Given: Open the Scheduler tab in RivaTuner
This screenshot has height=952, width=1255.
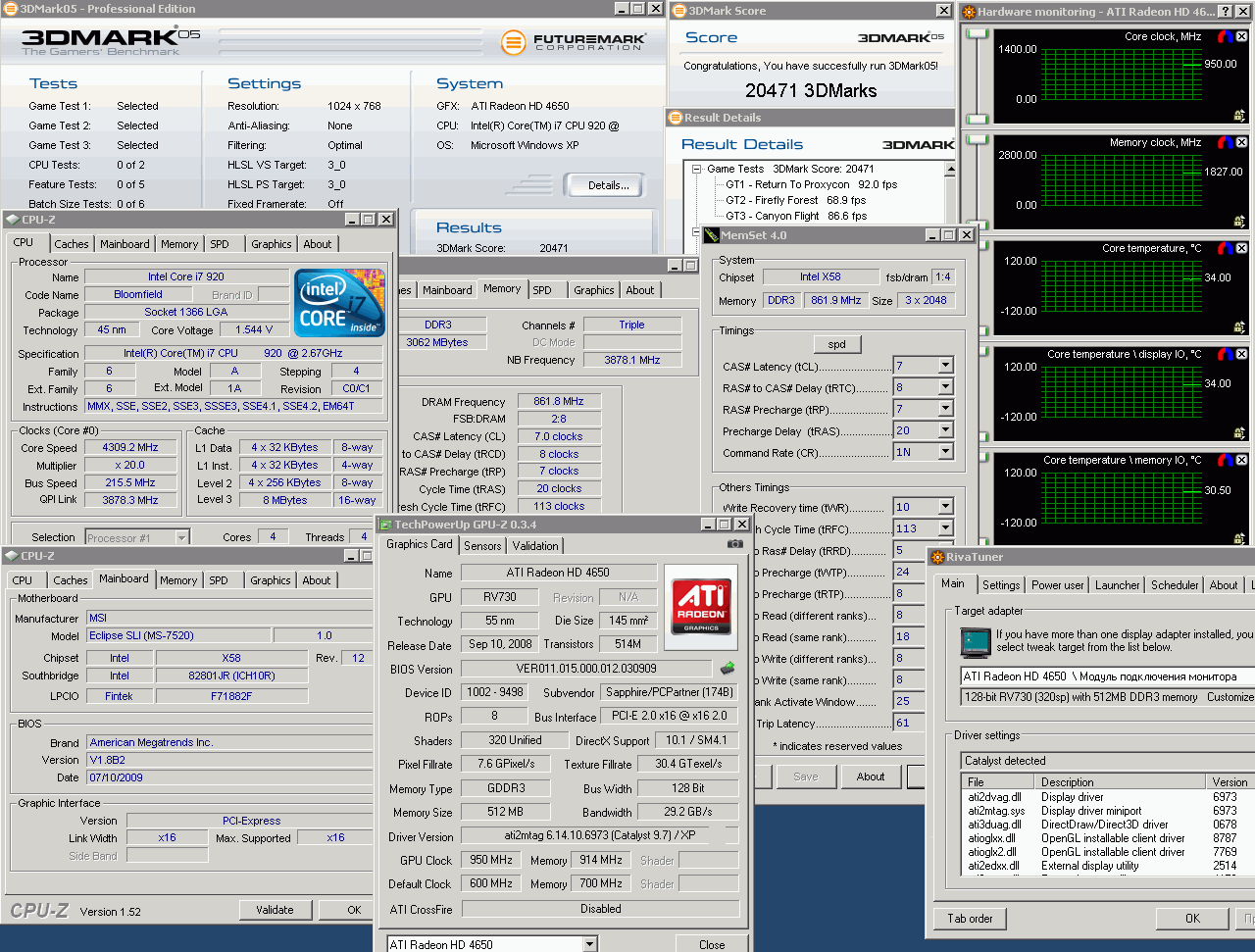Looking at the screenshot, I should point(1175,585).
